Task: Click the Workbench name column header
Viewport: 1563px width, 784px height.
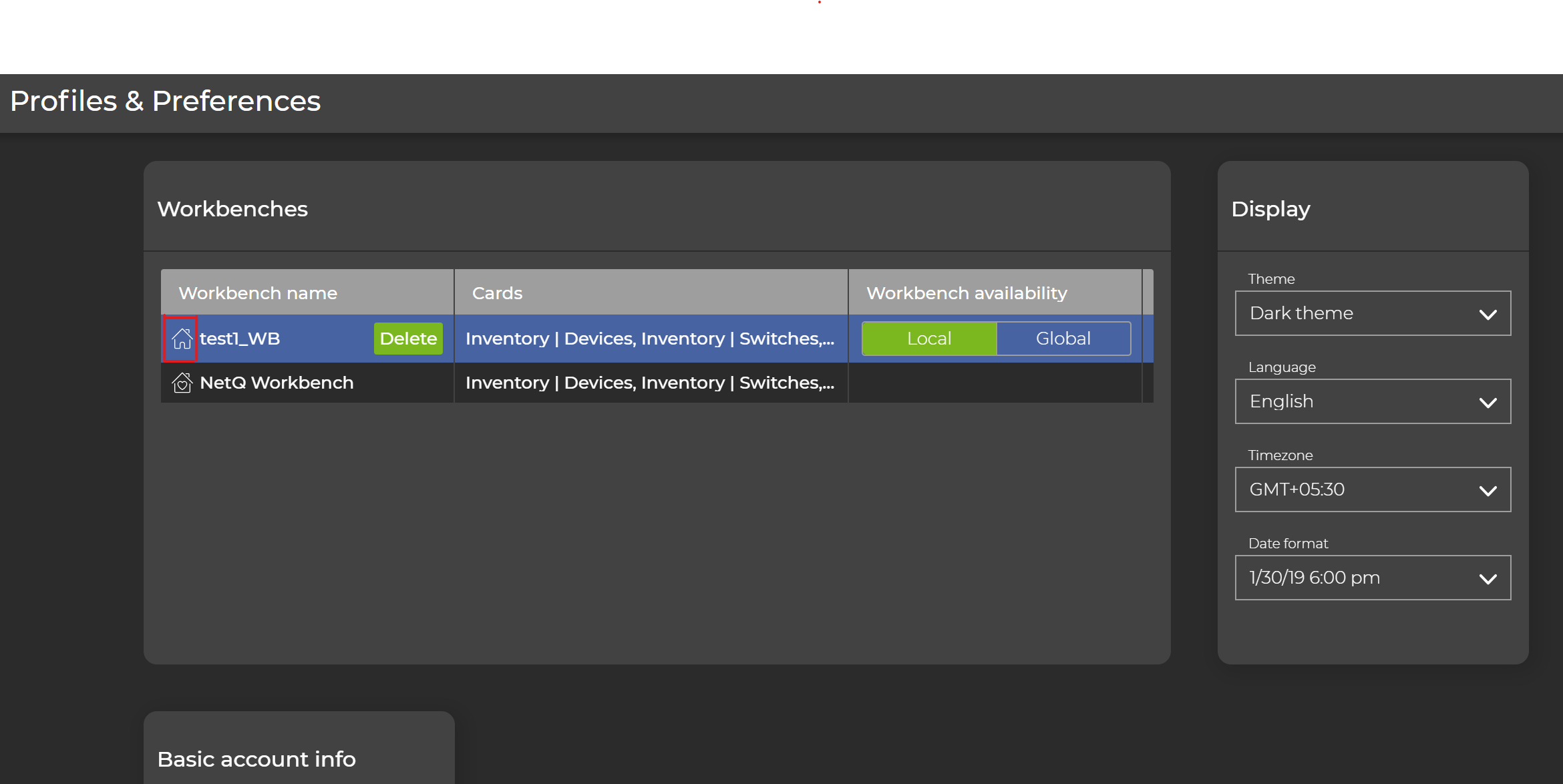Action: pos(258,293)
